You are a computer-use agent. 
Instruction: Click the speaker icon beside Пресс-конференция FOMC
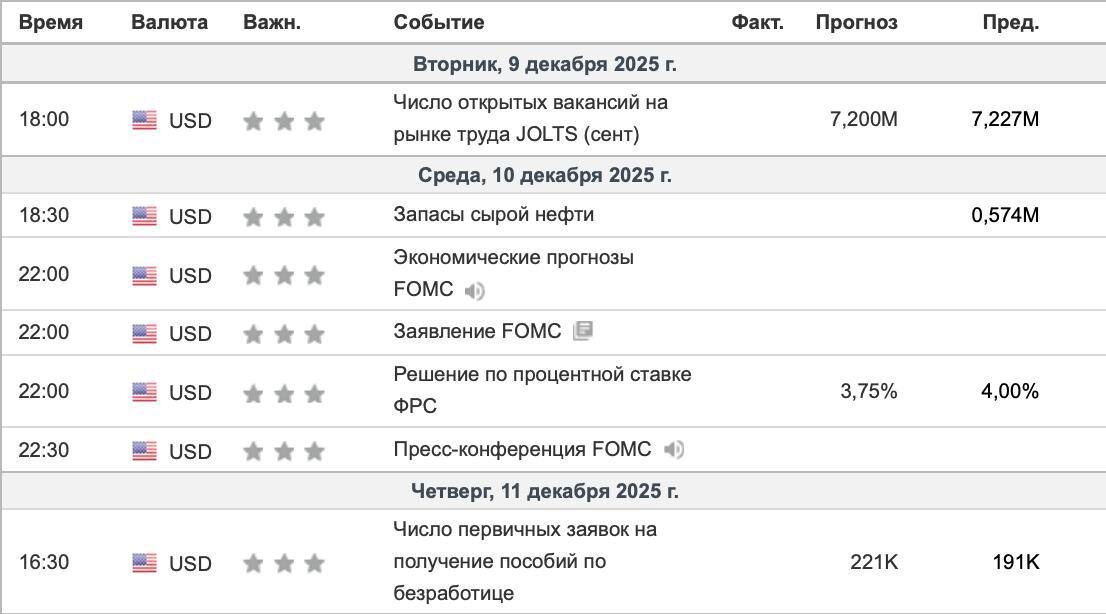click(x=674, y=449)
